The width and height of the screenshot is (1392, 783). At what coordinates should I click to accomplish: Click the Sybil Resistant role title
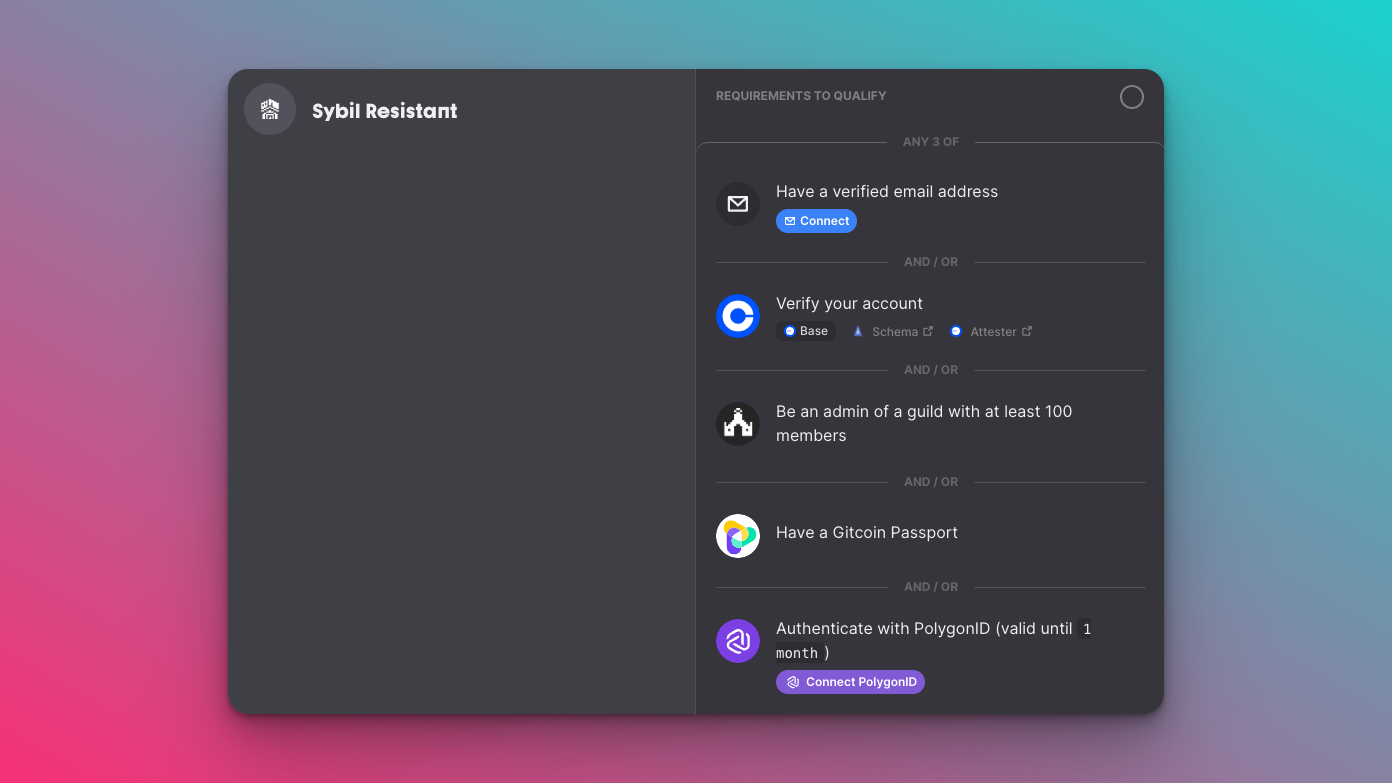point(385,111)
